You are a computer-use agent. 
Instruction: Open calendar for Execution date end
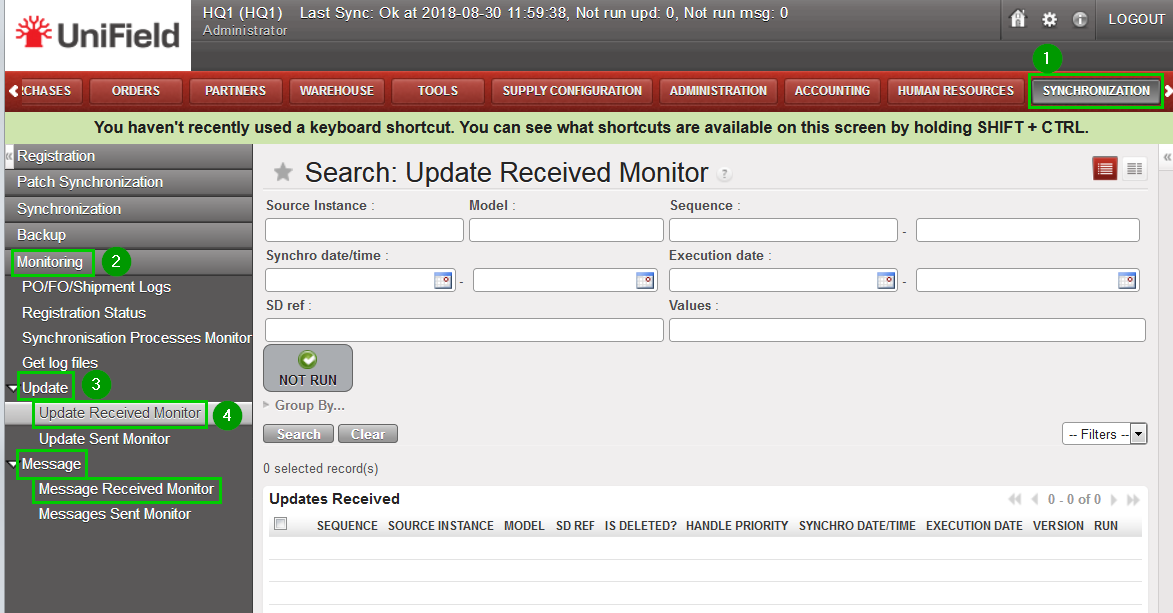point(1127,281)
